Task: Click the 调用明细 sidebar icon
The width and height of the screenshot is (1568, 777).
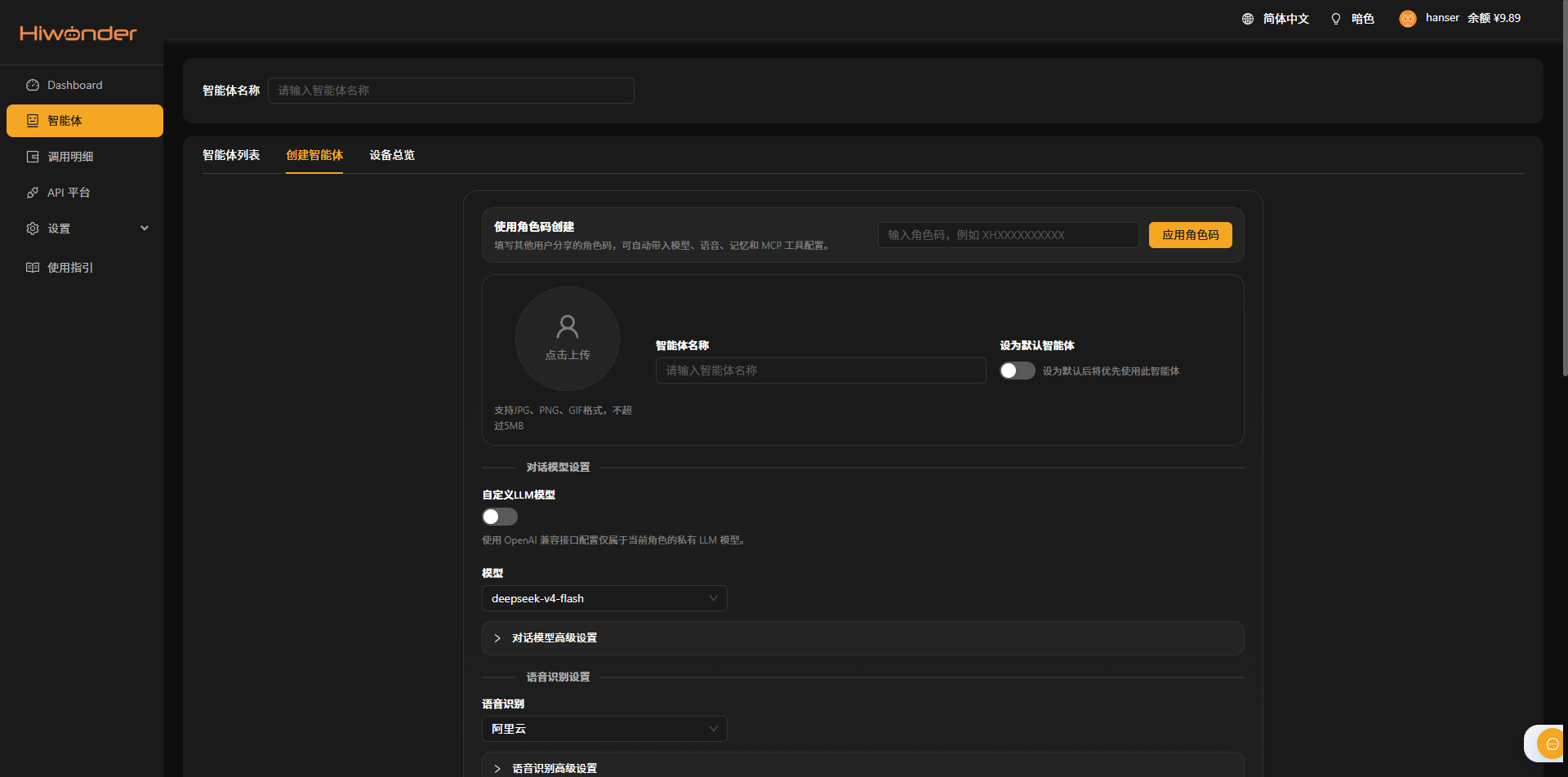Action: (x=33, y=157)
